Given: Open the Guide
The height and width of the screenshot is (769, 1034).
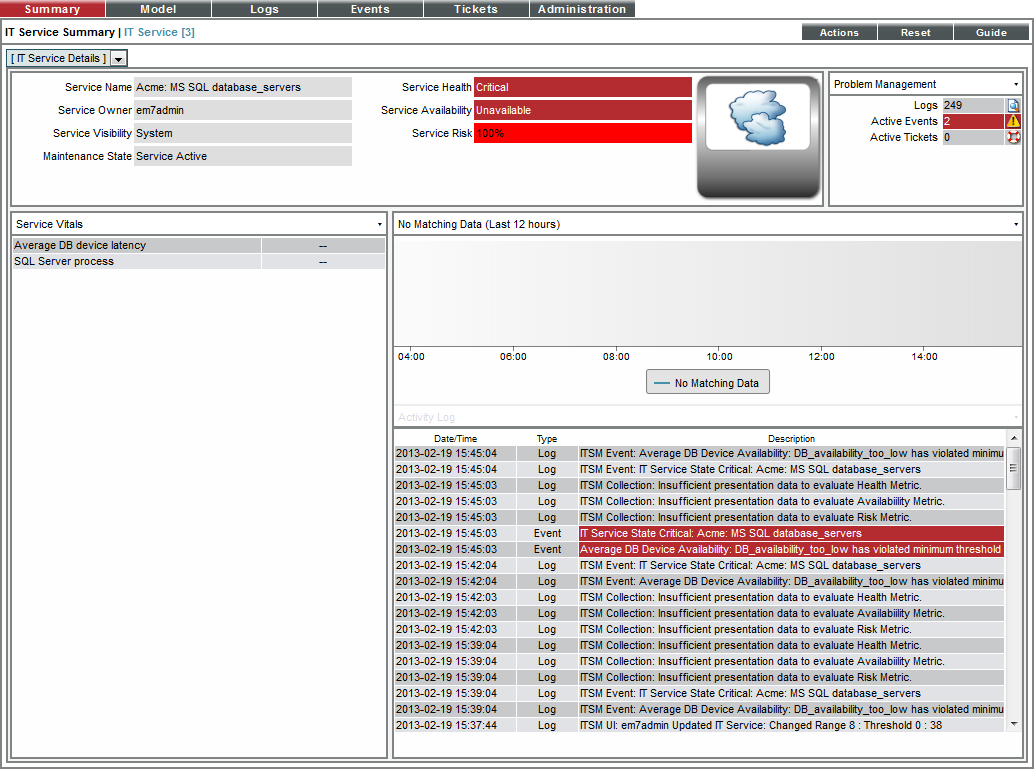Looking at the screenshot, I should pos(990,31).
